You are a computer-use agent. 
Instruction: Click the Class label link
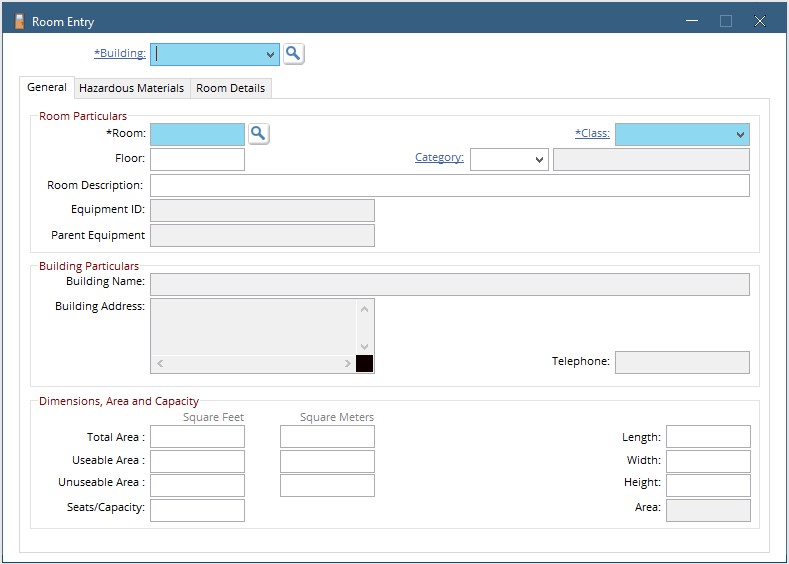(x=592, y=133)
